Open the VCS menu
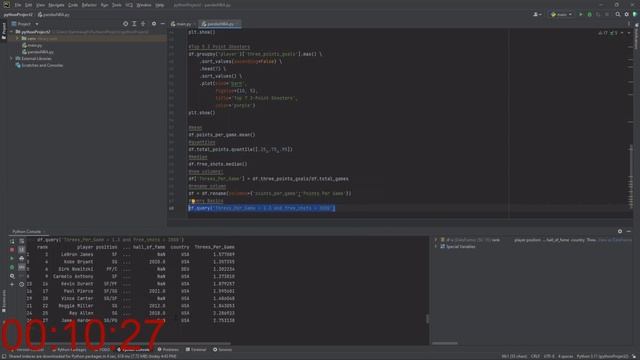The width and height of the screenshot is (640, 360). point(129,5)
